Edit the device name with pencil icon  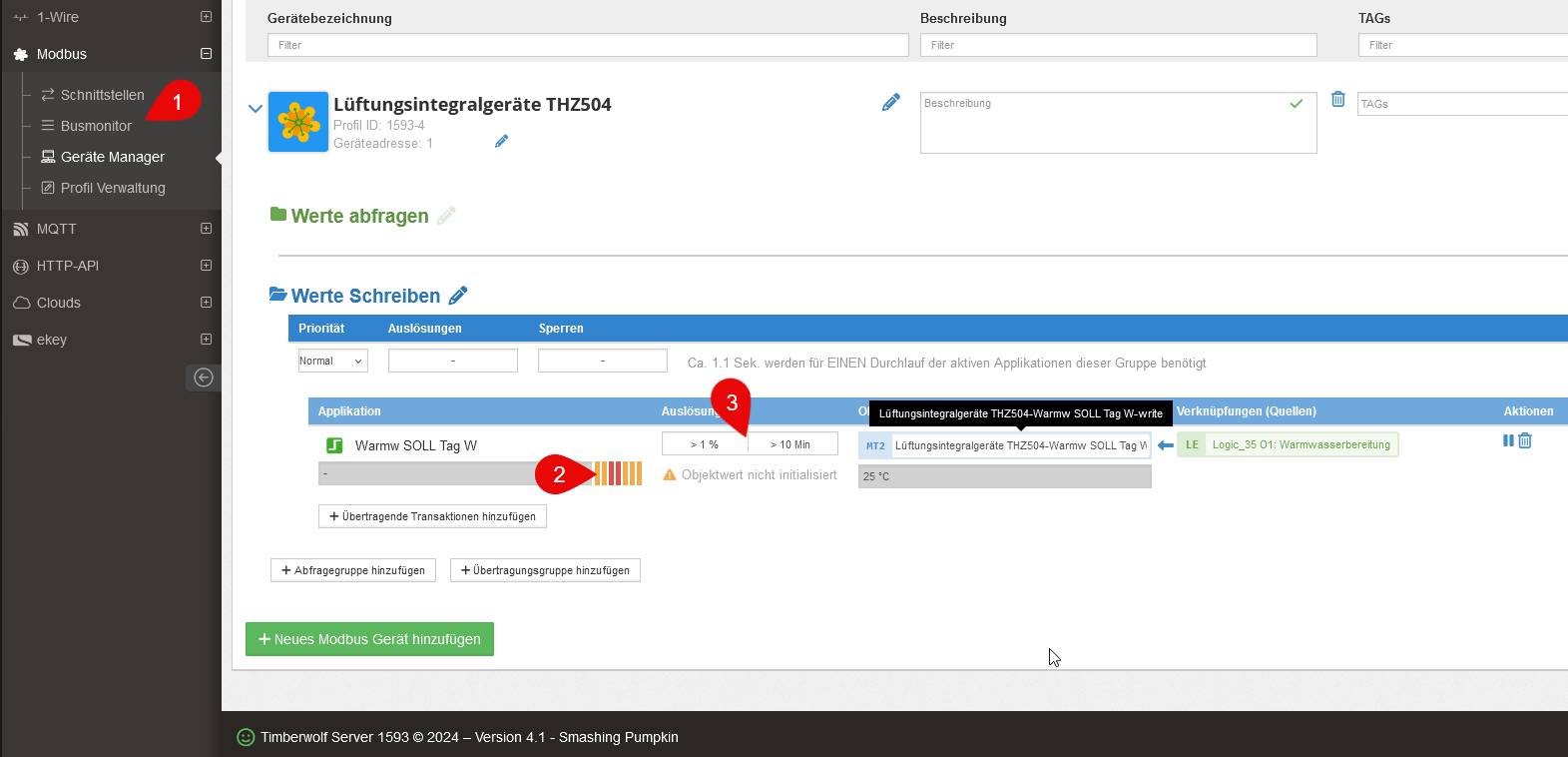click(x=891, y=102)
